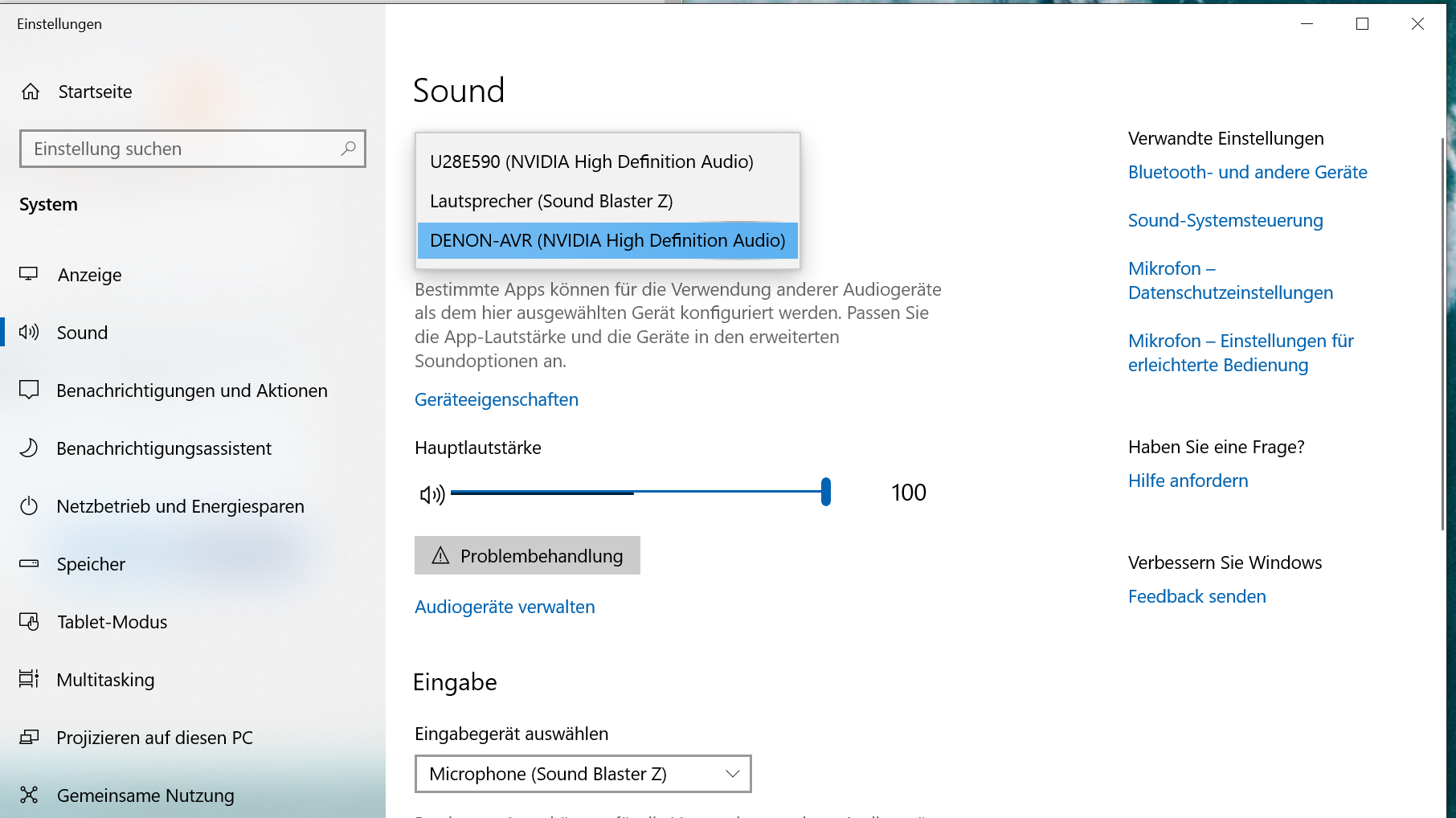Maximize the Einstellungen window
Screen dimensions: 1456x818
[x=1362, y=24]
